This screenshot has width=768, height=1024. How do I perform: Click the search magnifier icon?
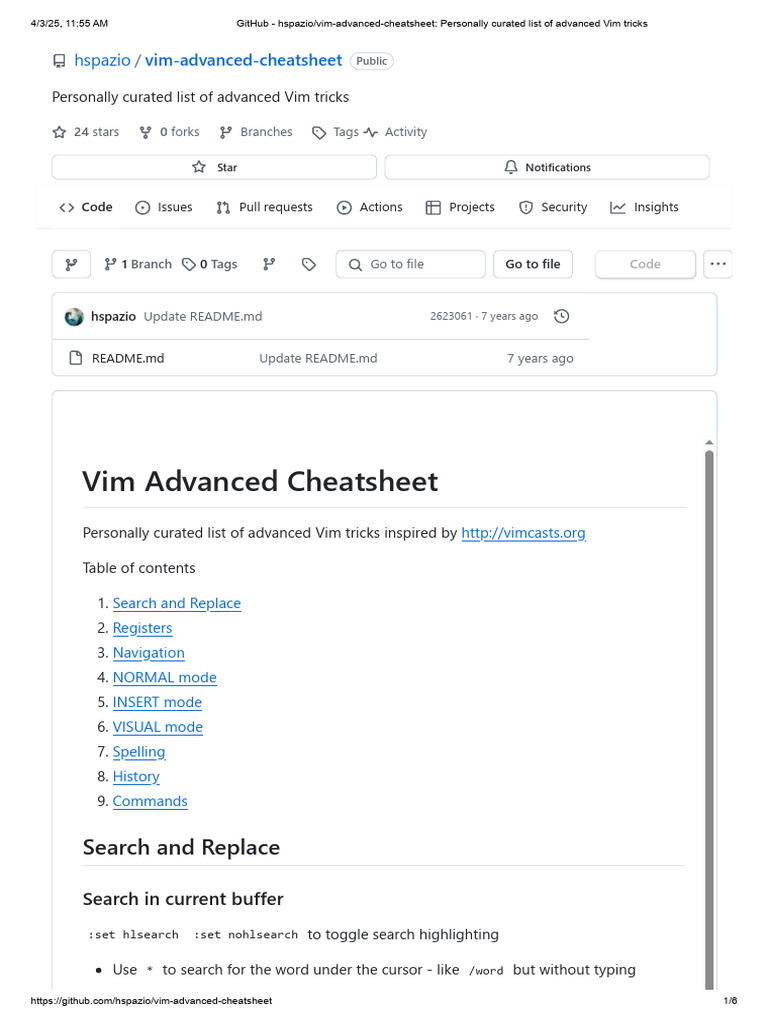(355, 264)
